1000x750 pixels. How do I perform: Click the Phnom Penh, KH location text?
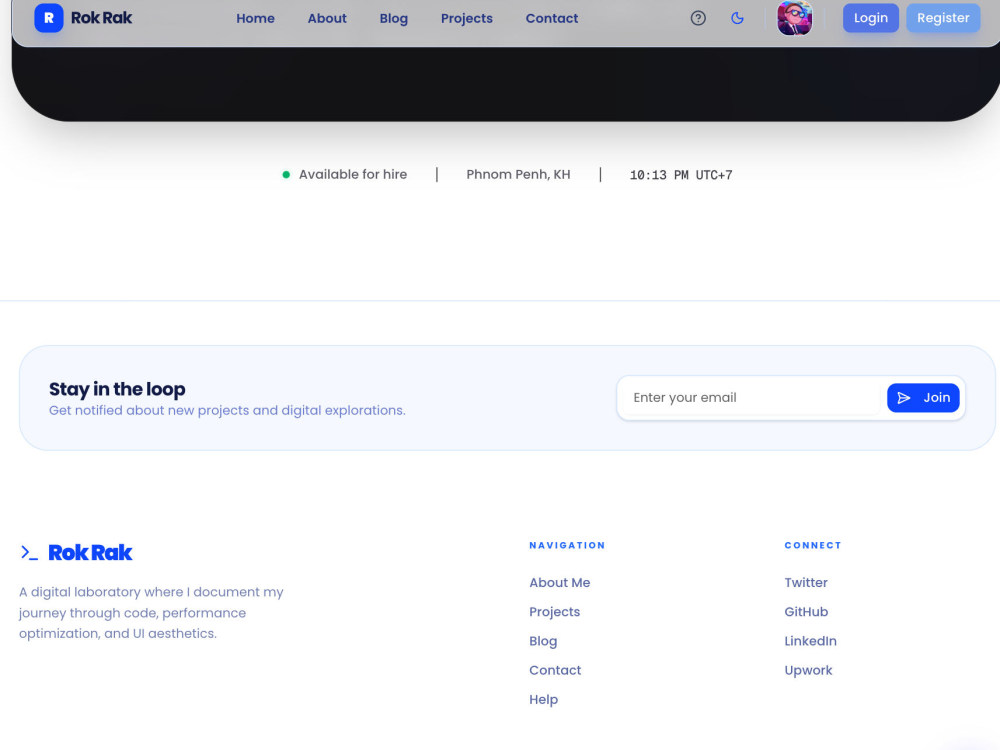coord(518,175)
